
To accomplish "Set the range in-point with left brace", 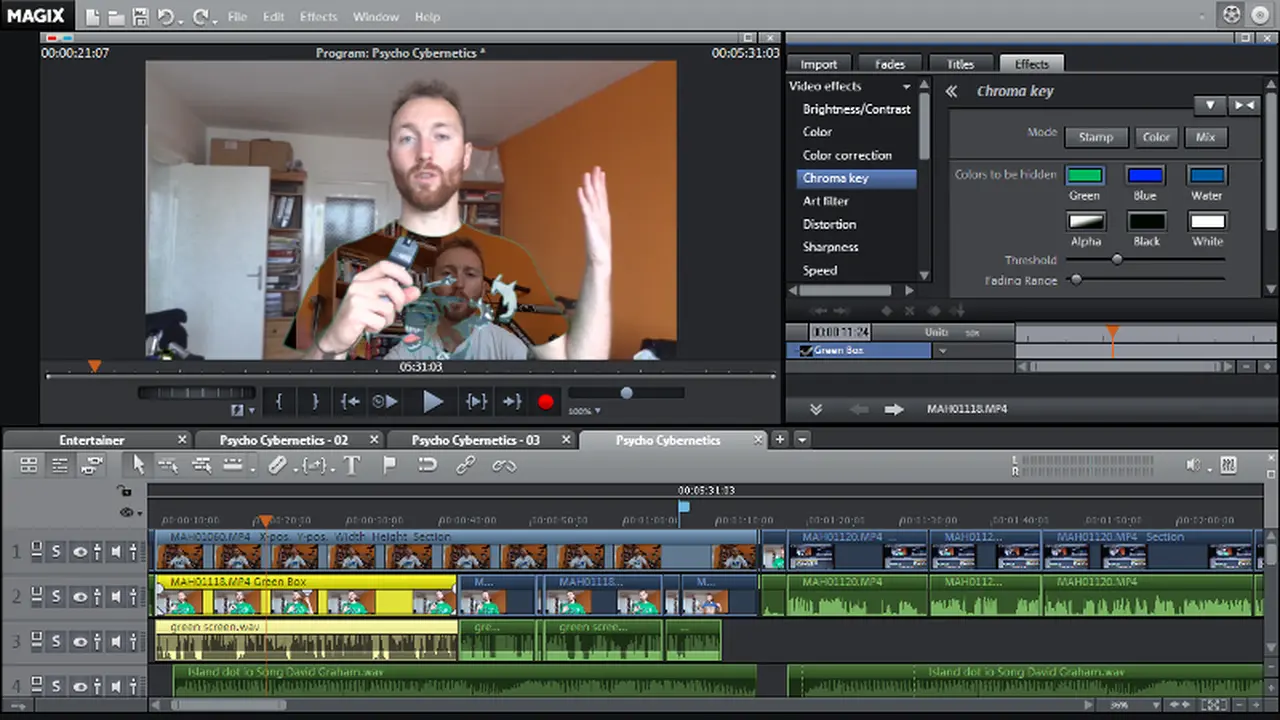I will pyautogui.click(x=278, y=401).
